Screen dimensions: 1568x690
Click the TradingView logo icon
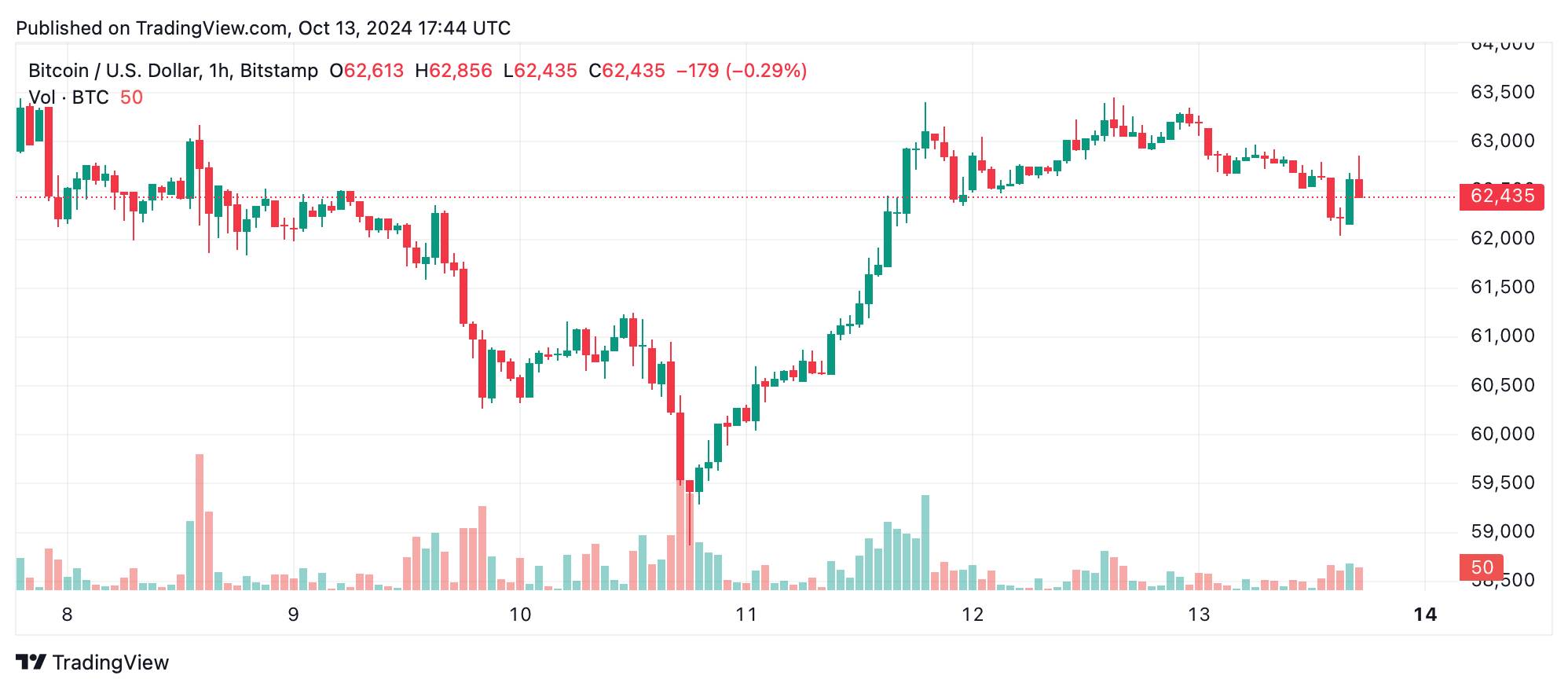pos(31,662)
